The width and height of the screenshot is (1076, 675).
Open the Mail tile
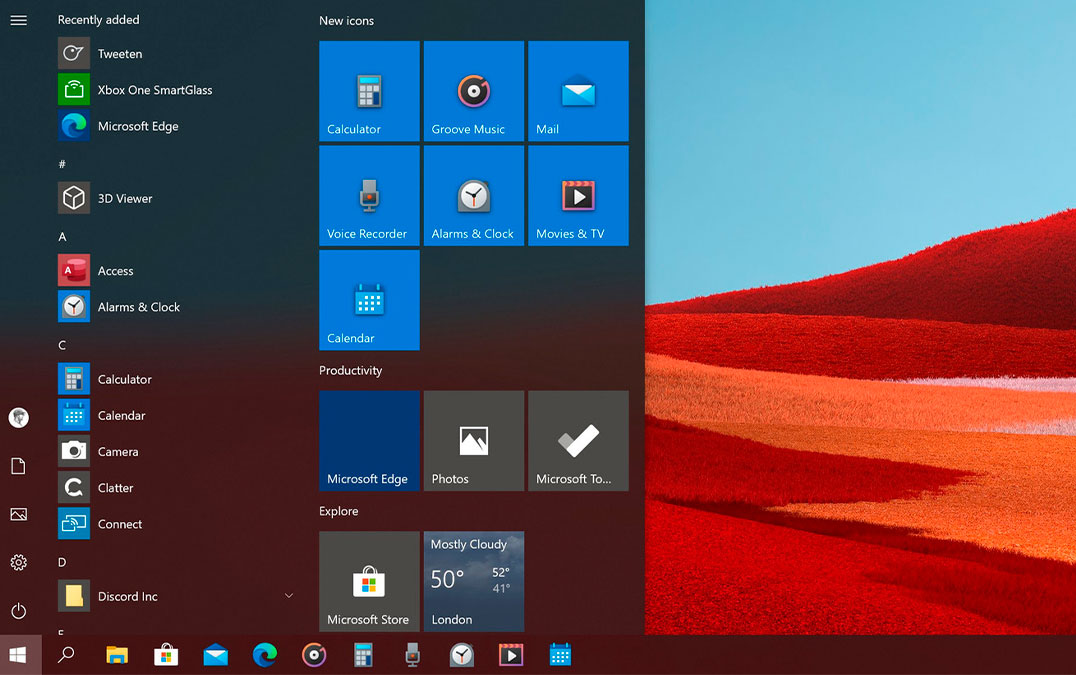click(x=578, y=91)
